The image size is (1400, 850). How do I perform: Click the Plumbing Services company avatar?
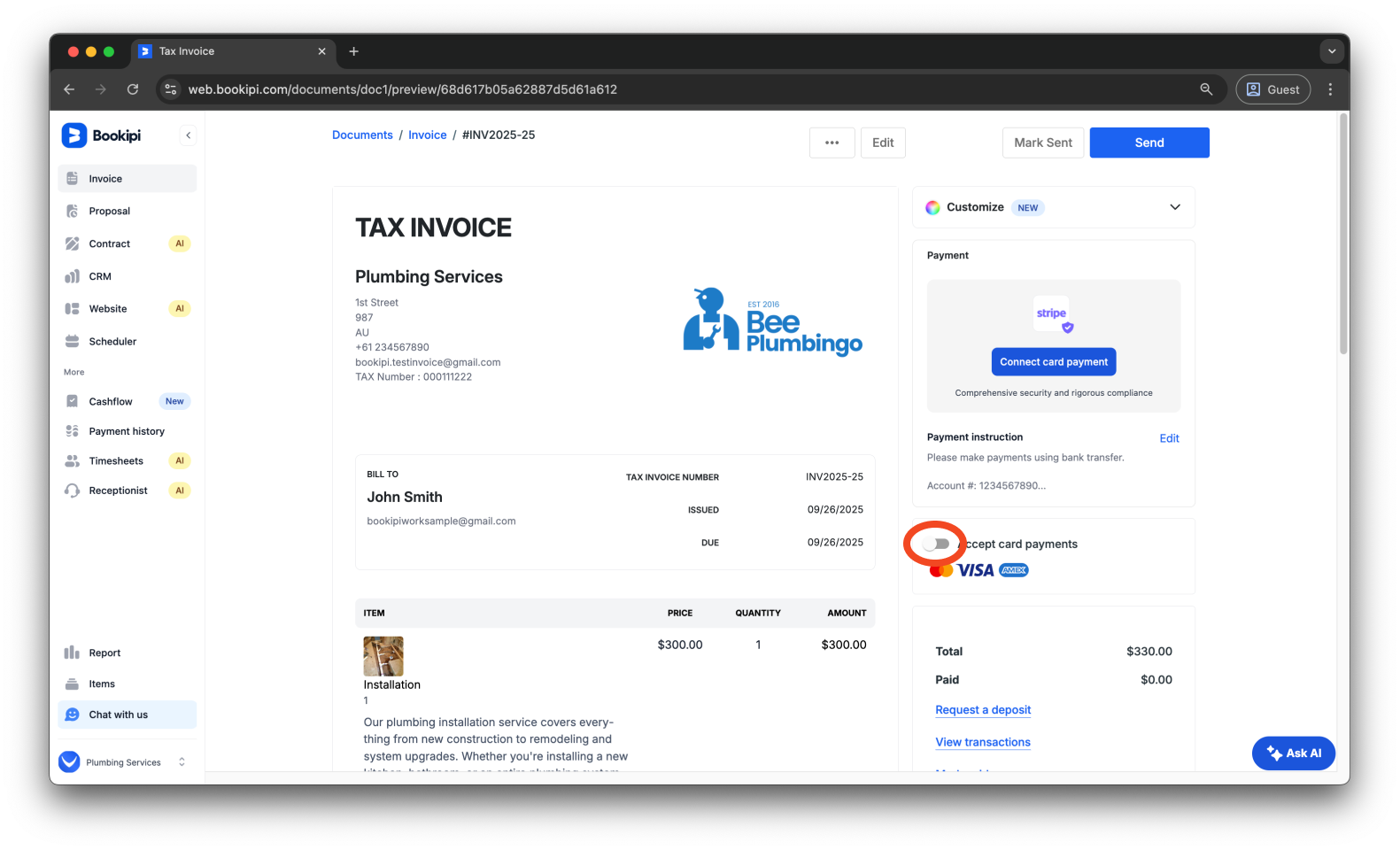[x=69, y=761]
